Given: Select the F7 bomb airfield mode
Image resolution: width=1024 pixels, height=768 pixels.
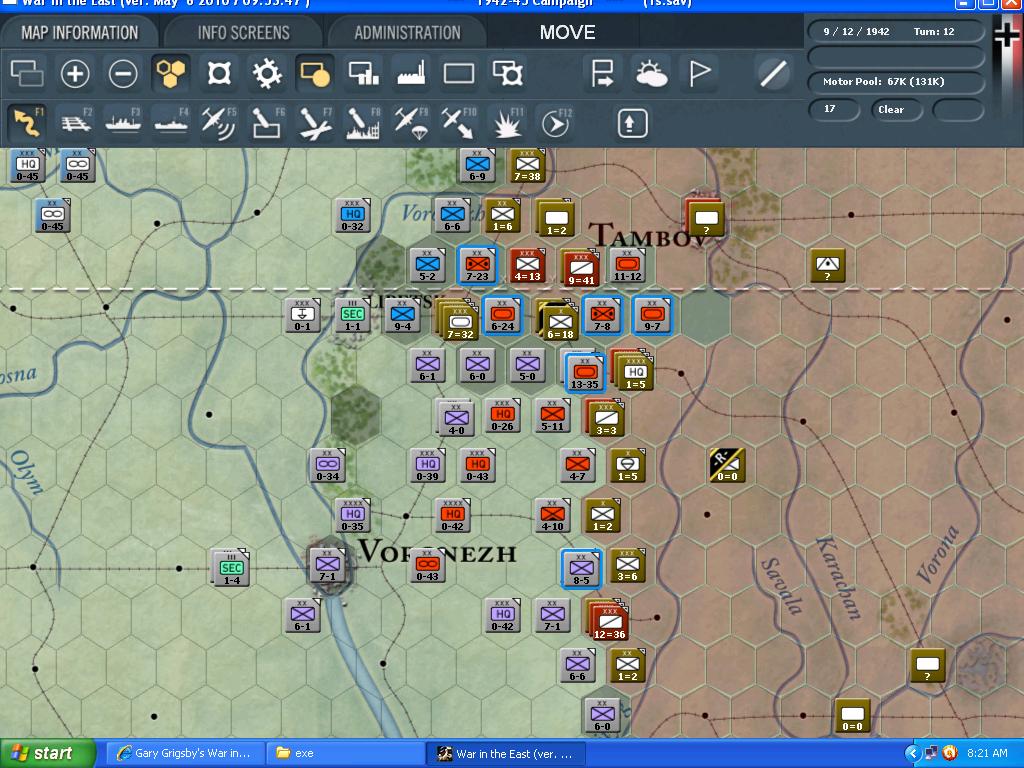Looking at the screenshot, I should (315, 123).
